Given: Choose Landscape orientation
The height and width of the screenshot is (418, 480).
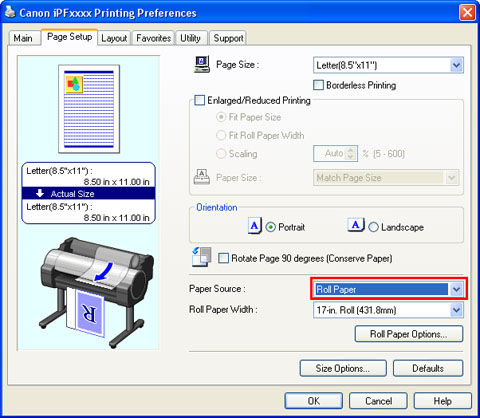Looking at the screenshot, I should pos(373,227).
